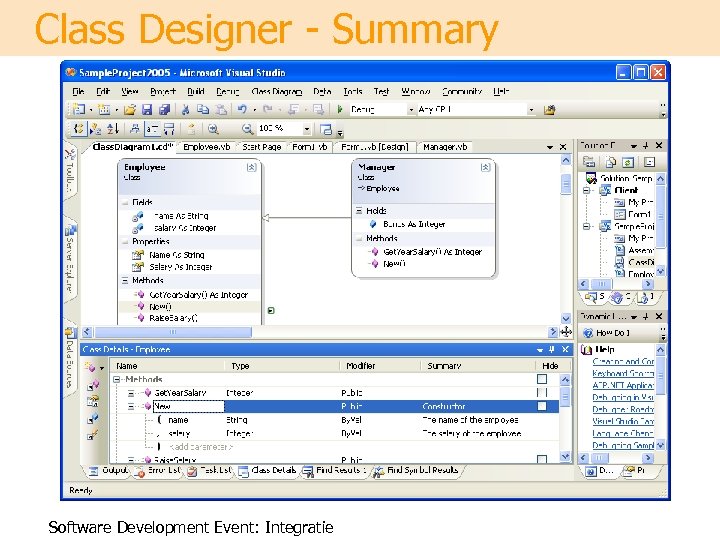Screen dimensions: 720x540
Task: Toggle Hide checkbox for New constructor row
Action: (542, 406)
